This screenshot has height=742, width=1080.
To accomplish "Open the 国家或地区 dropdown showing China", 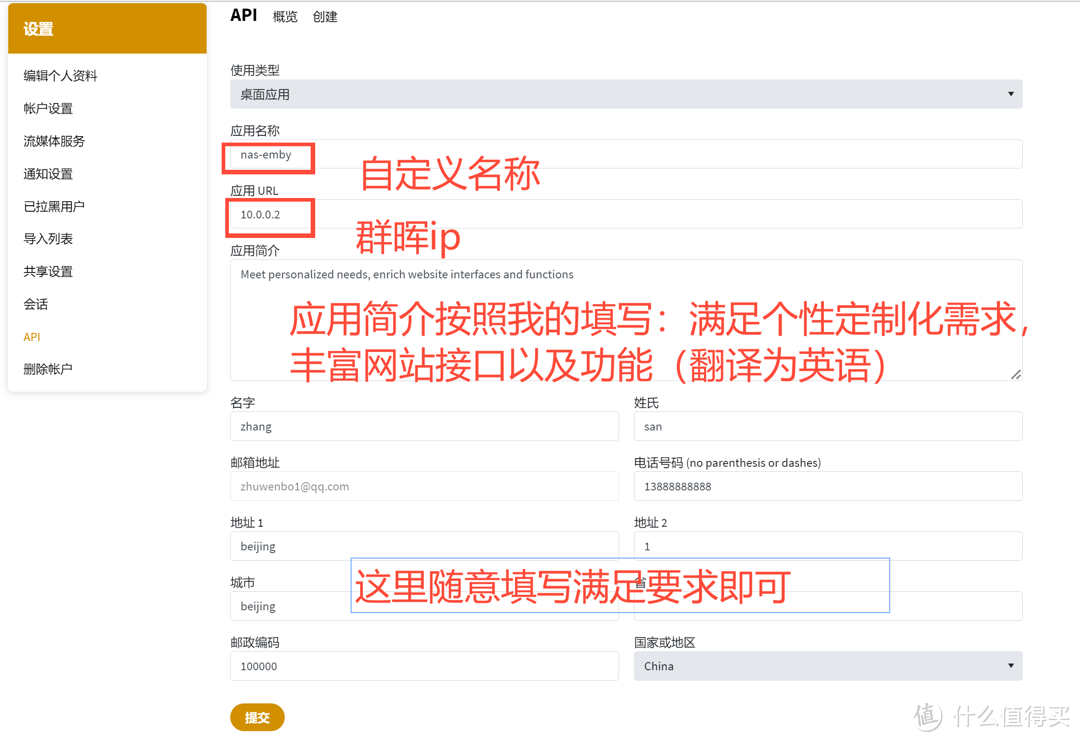I will tap(828, 665).
